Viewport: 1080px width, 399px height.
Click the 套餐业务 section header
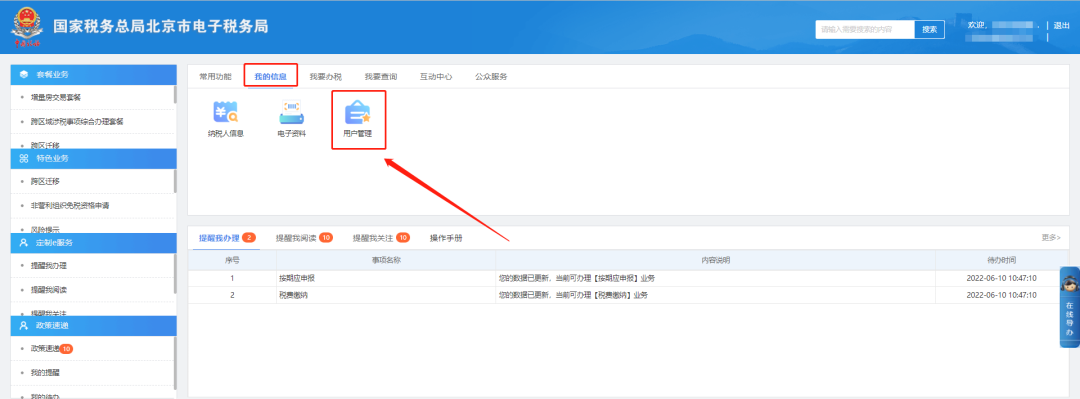94,74
